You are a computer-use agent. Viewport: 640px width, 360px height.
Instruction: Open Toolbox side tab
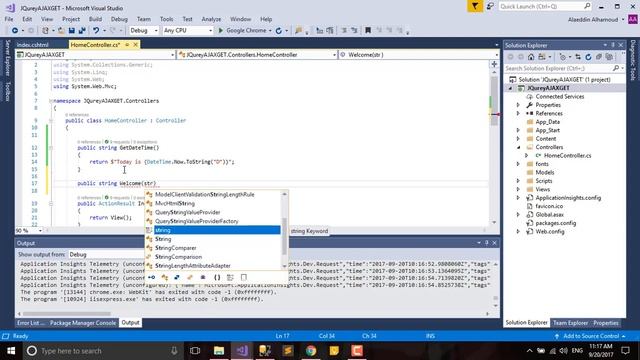[7, 91]
